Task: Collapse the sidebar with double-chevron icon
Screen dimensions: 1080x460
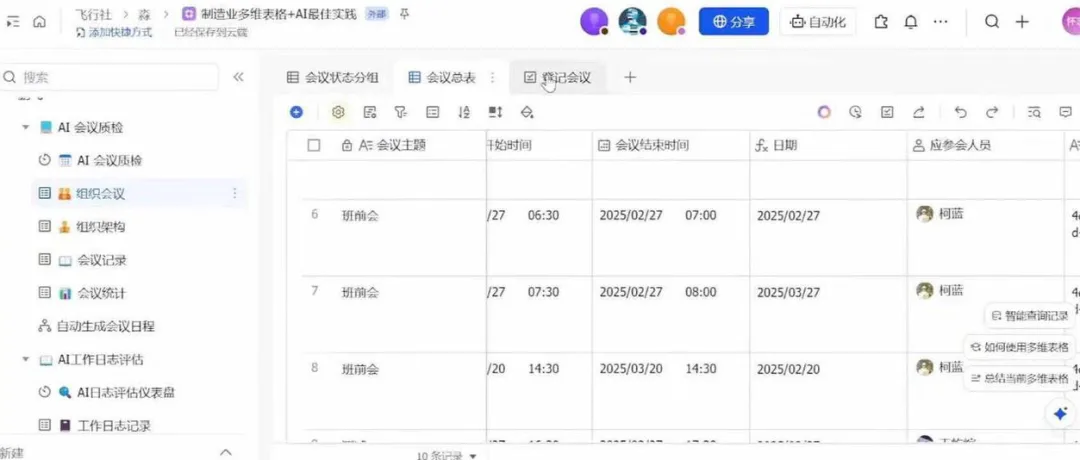Action: pos(238,77)
